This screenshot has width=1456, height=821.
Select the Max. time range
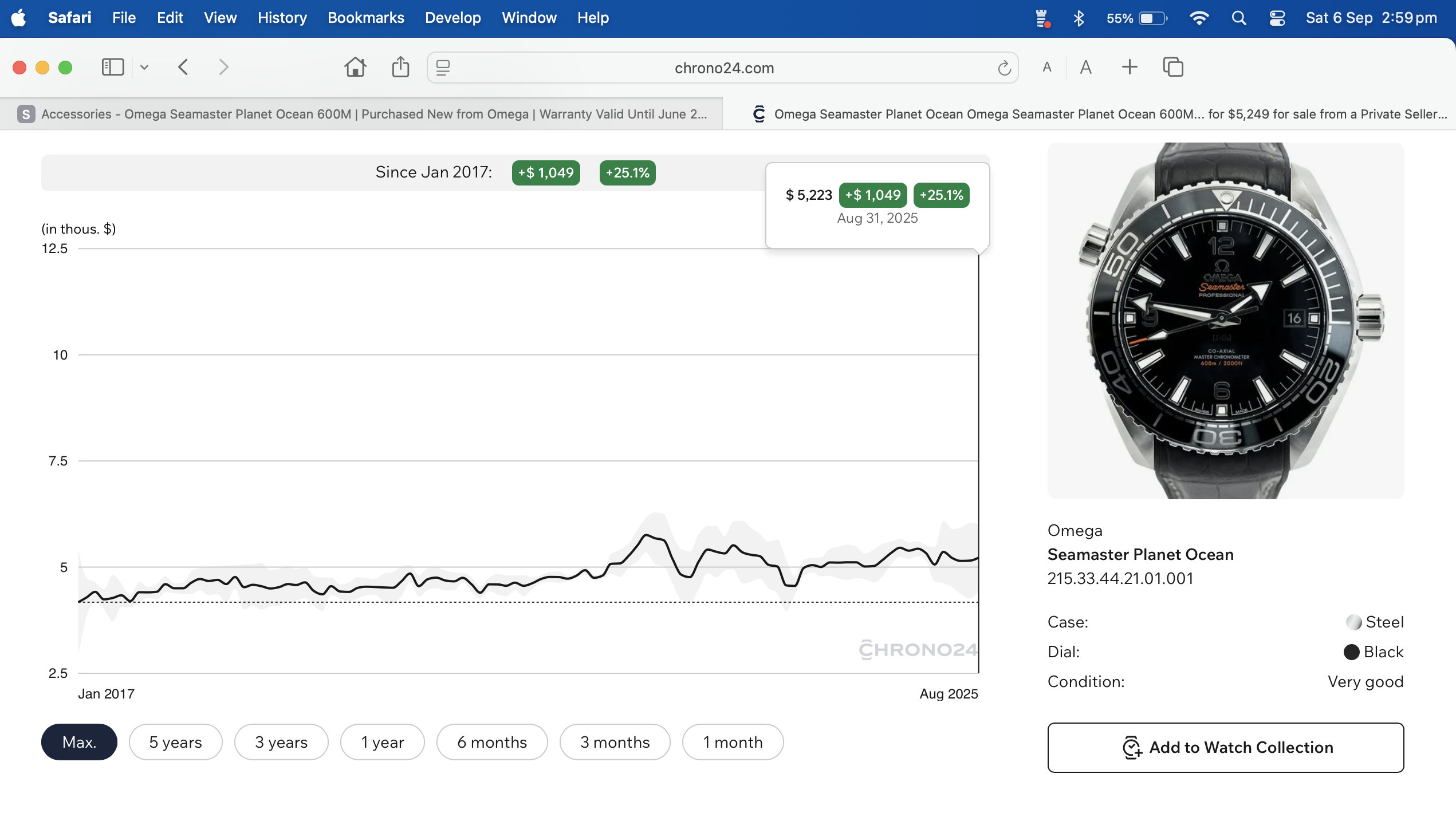(x=79, y=742)
